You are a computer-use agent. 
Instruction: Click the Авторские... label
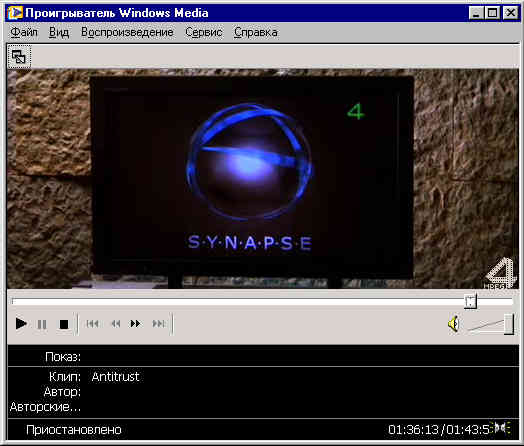tap(45, 407)
